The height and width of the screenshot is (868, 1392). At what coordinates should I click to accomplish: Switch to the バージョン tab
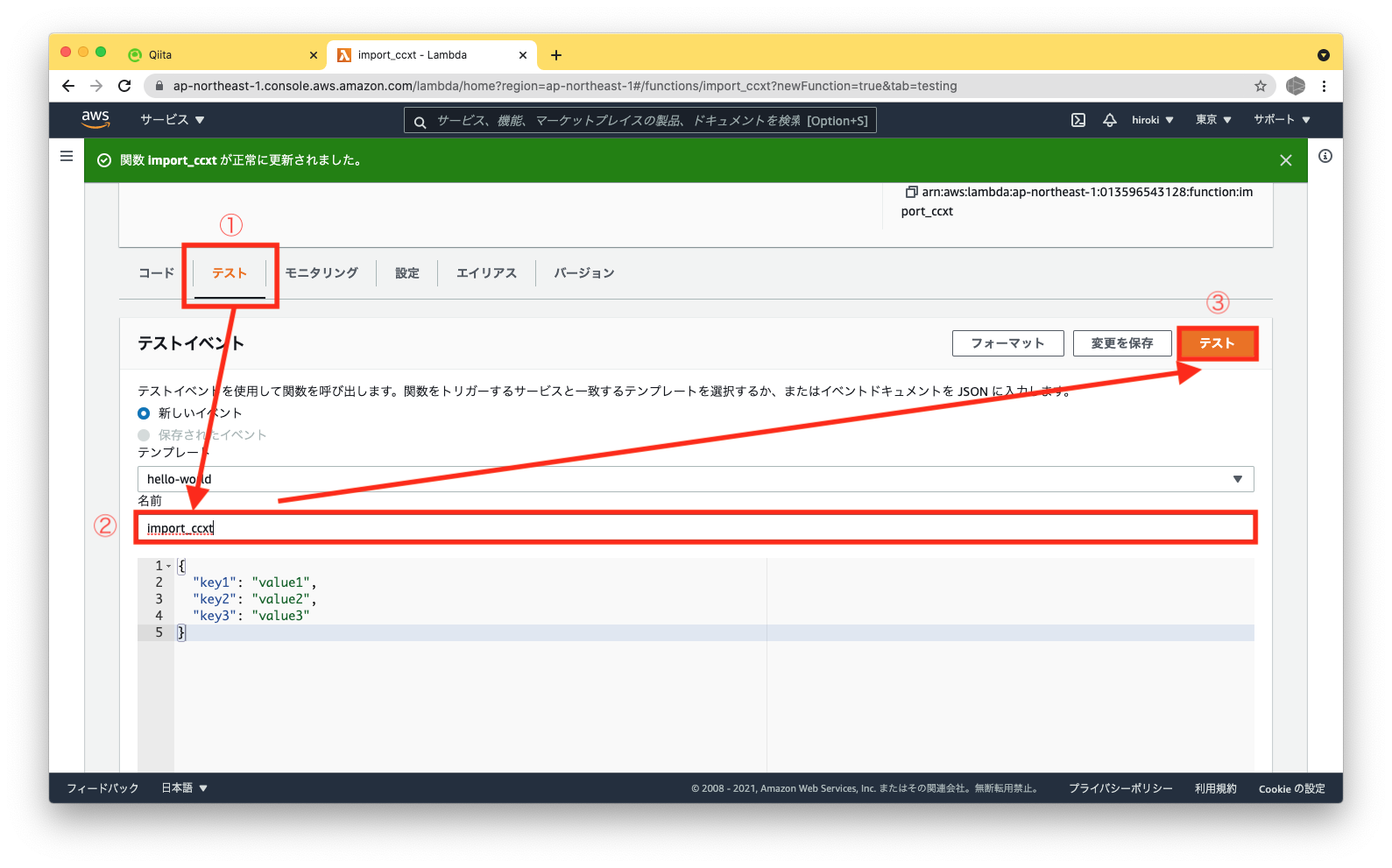tap(583, 273)
